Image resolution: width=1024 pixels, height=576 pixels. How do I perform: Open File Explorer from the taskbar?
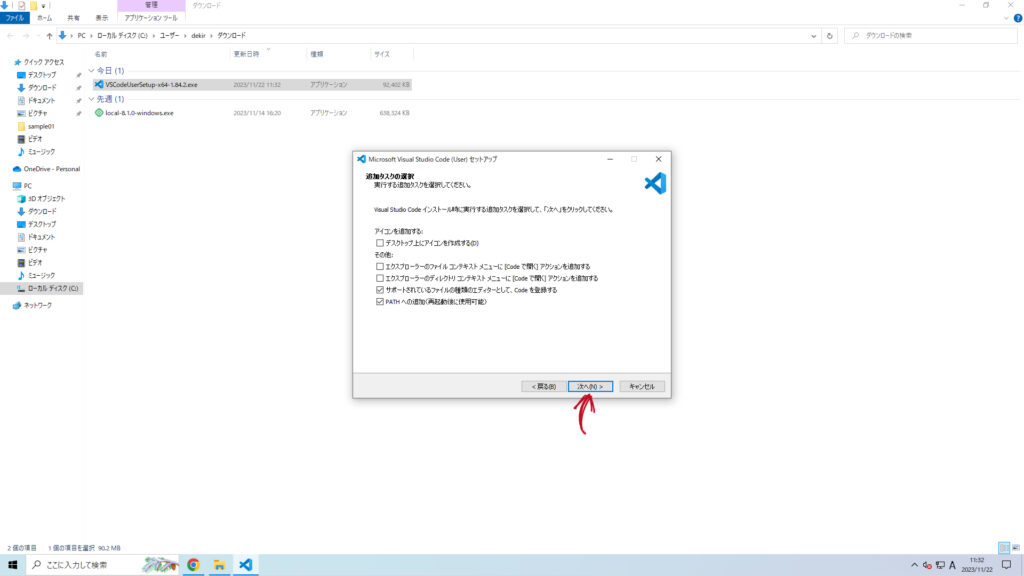point(219,565)
